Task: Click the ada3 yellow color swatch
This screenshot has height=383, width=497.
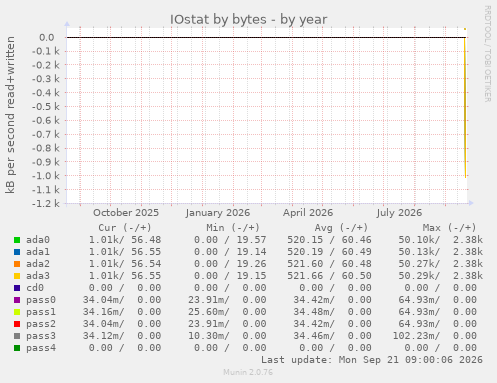Action: [x=17, y=276]
